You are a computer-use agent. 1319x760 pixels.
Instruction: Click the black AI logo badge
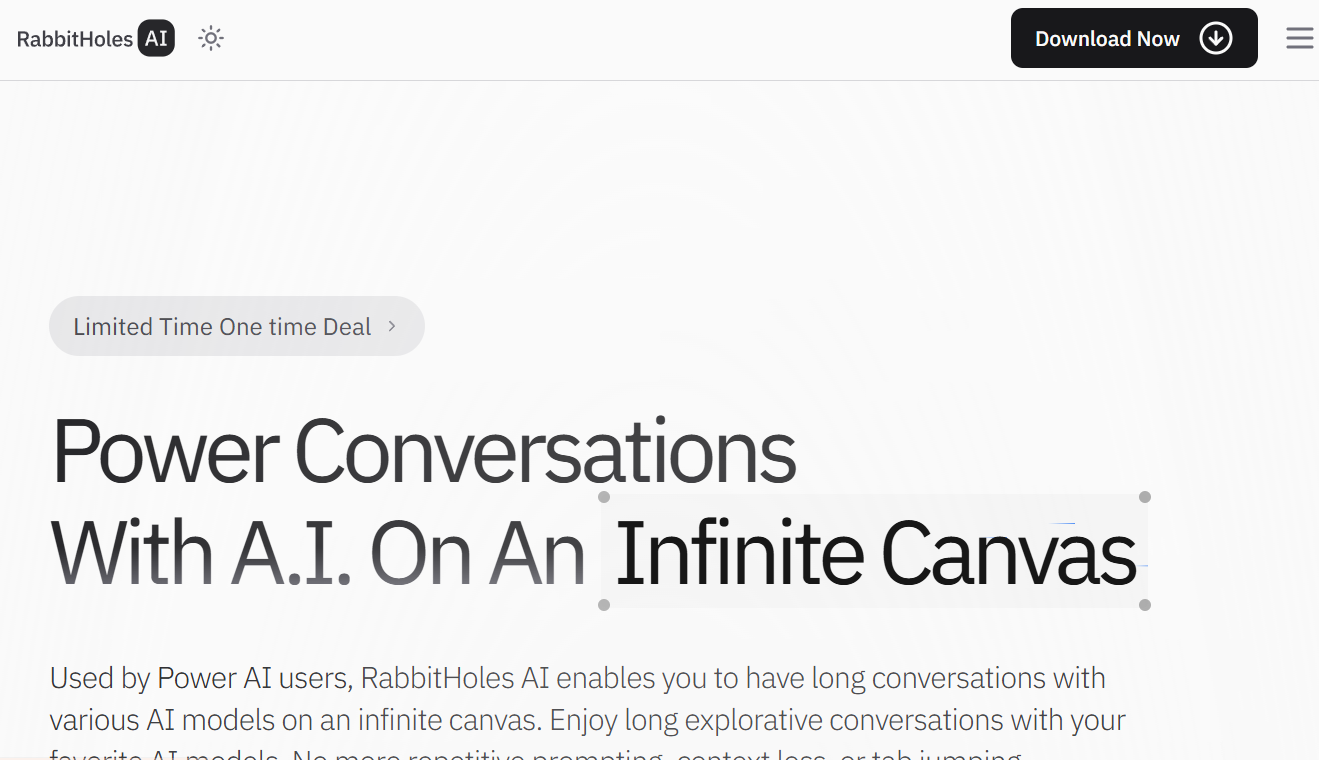155,38
